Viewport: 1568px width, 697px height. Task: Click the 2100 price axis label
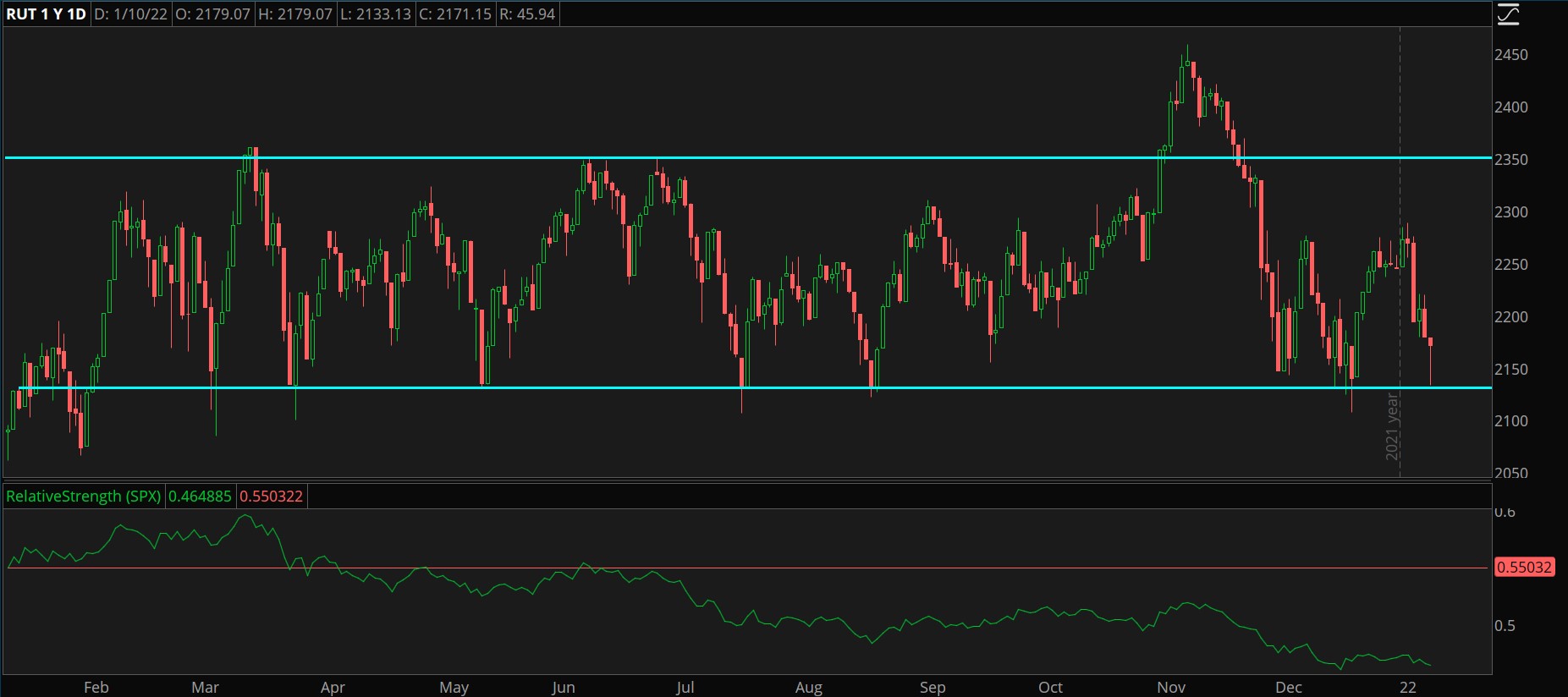click(1511, 421)
